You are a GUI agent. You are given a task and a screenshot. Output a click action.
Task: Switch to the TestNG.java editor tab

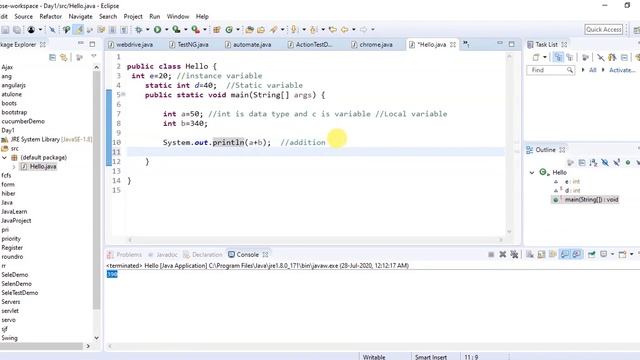pos(189,44)
